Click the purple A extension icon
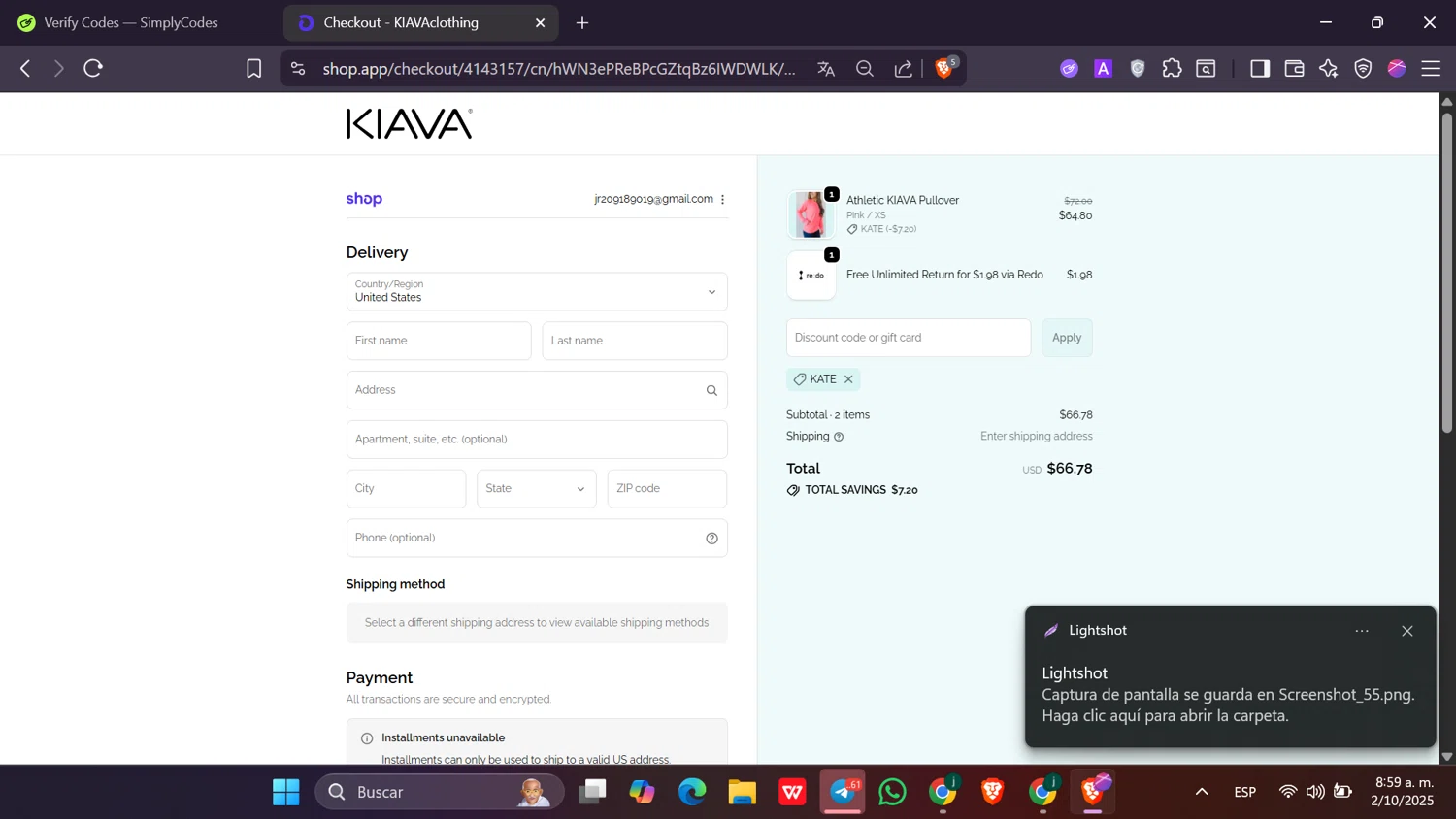Viewport: 1456px width, 819px height. (x=1103, y=68)
